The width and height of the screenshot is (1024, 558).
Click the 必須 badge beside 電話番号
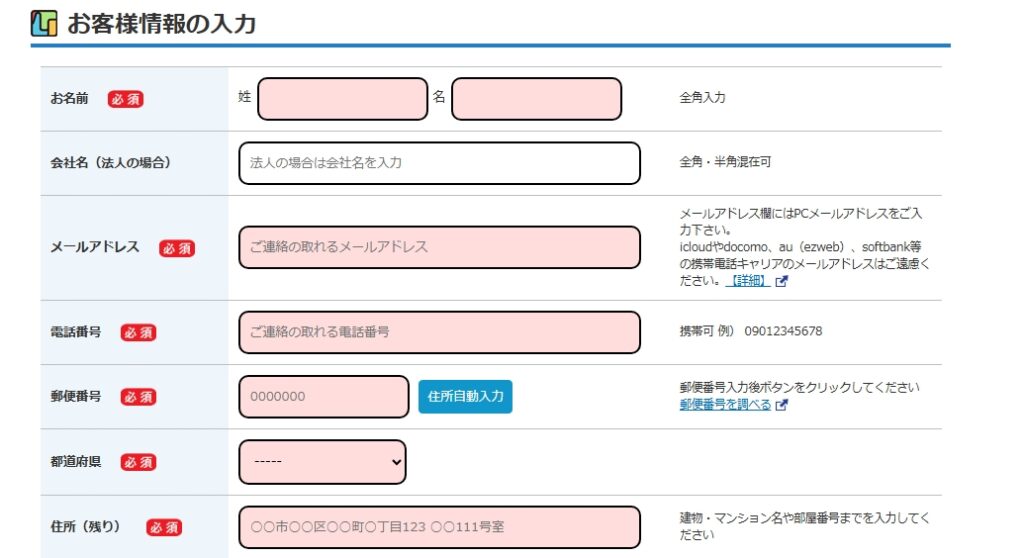[138, 333]
